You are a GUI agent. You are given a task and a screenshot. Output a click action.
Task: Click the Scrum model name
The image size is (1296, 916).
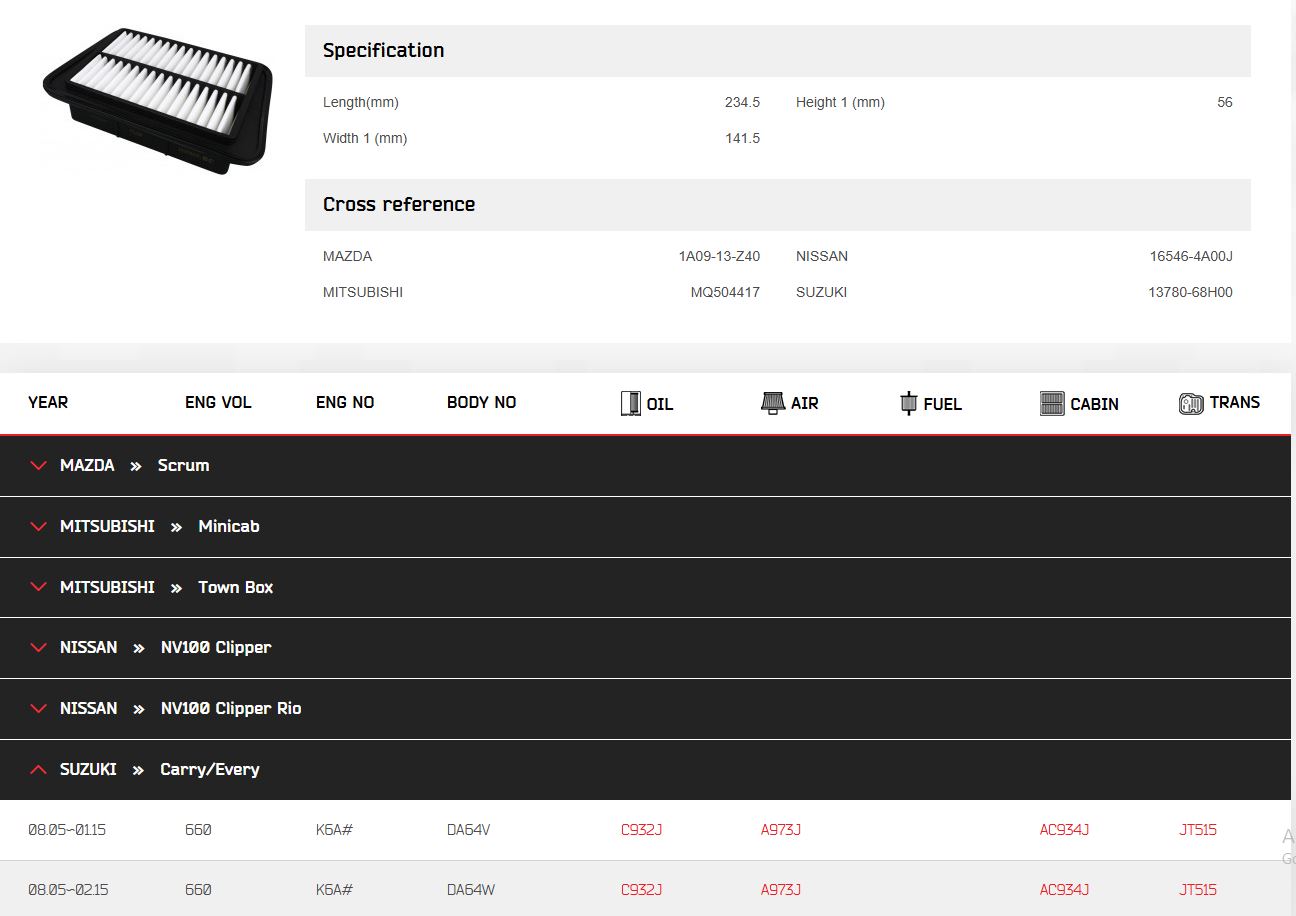click(x=183, y=465)
